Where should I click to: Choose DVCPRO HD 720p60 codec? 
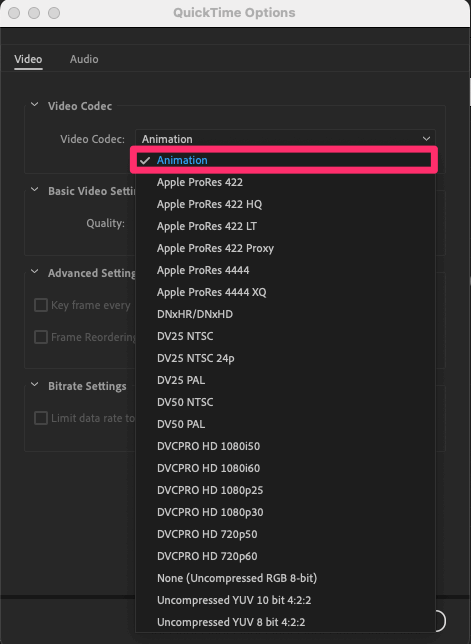click(x=285, y=556)
